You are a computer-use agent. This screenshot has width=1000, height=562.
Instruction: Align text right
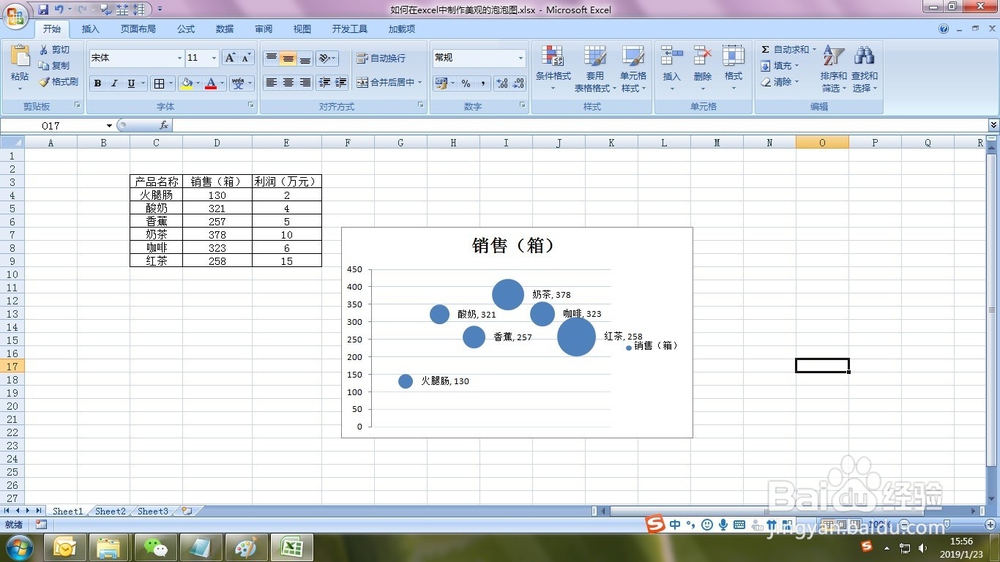(x=305, y=82)
